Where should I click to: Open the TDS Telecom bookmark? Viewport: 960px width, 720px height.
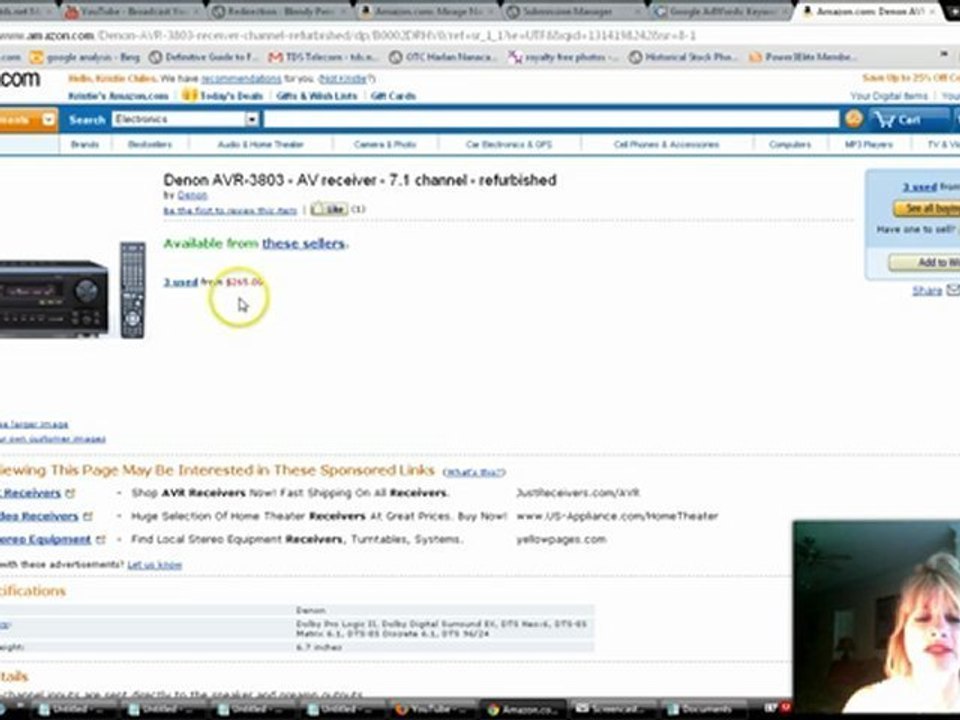click(x=324, y=58)
